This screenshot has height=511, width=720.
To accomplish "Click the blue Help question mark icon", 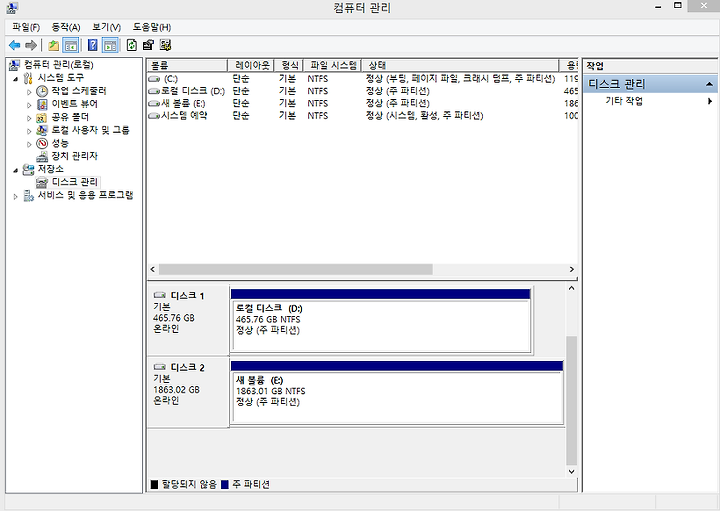I will point(92,45).
